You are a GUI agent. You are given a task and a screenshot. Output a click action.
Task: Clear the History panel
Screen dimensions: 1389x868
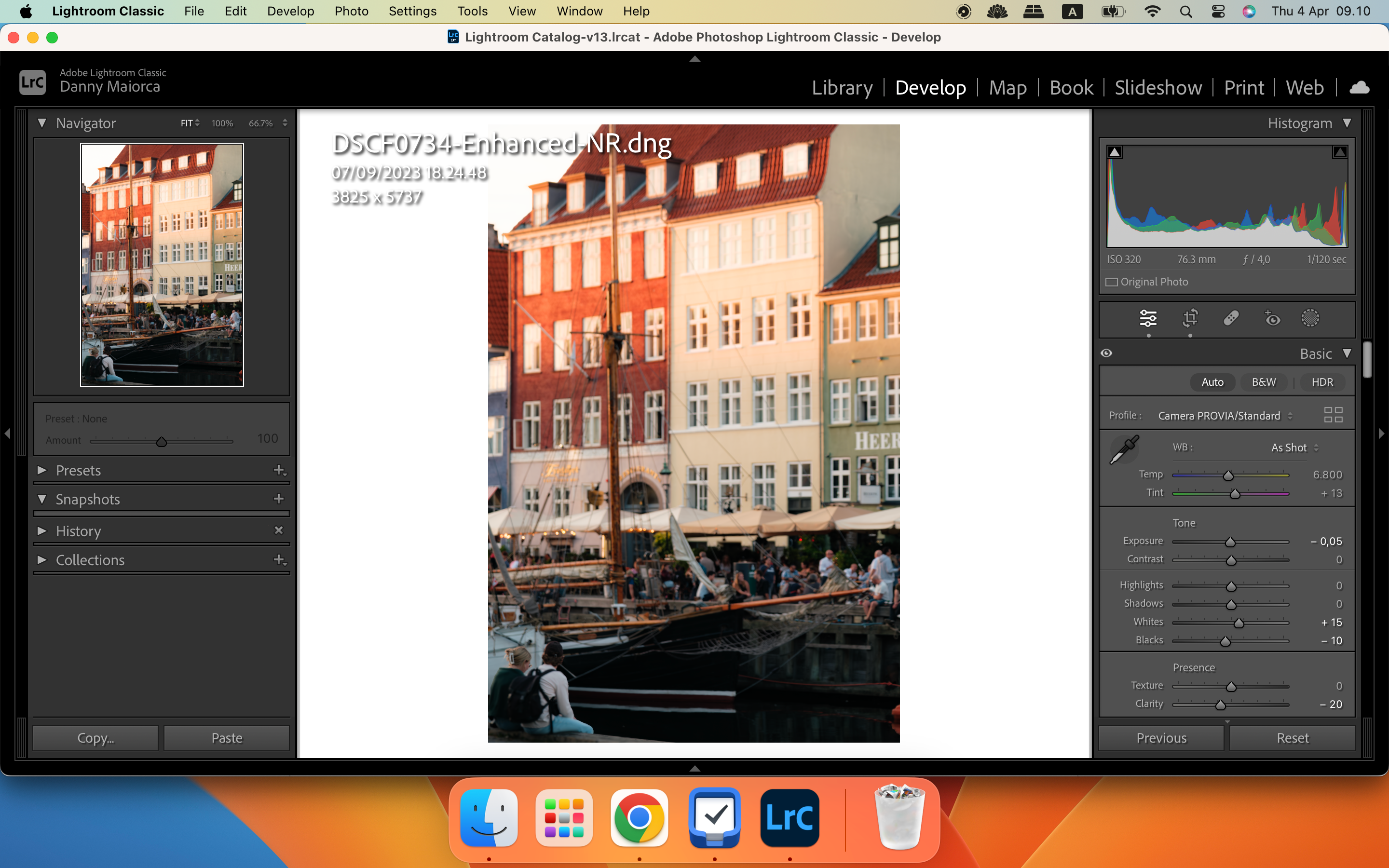click(279, 530)
